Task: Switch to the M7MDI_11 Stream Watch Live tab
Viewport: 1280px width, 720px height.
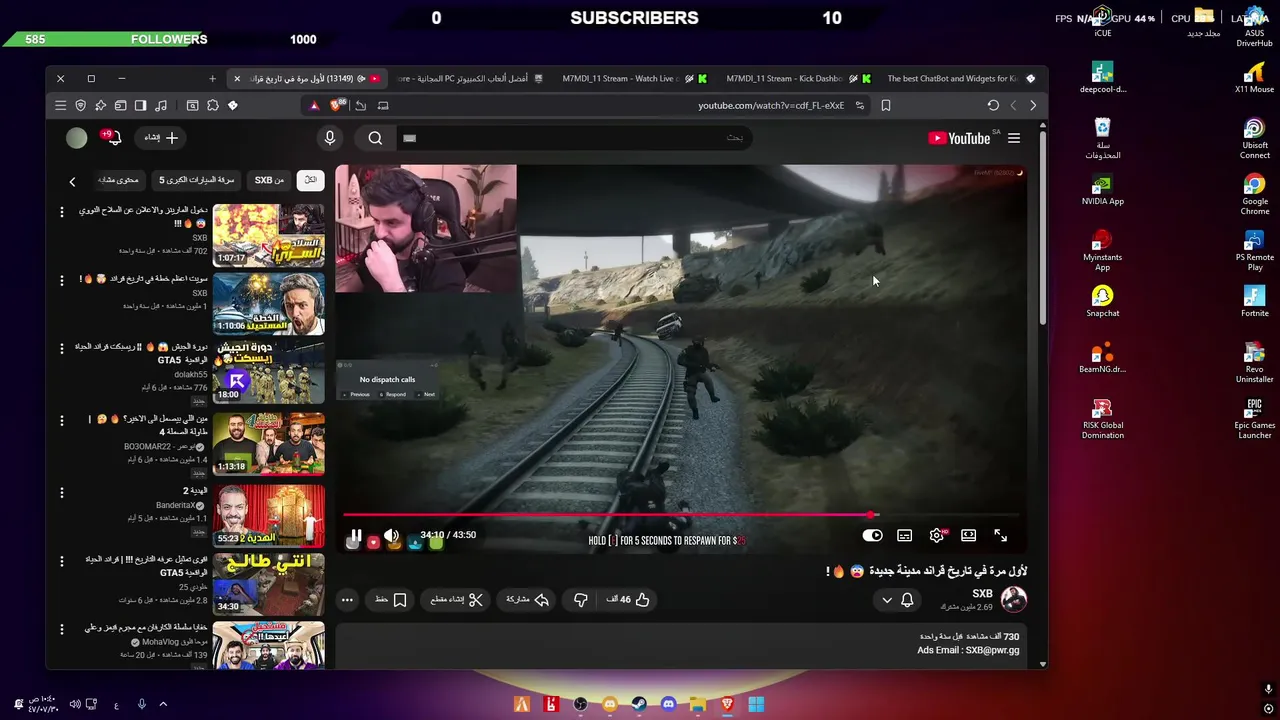Action: click(634, 78)
